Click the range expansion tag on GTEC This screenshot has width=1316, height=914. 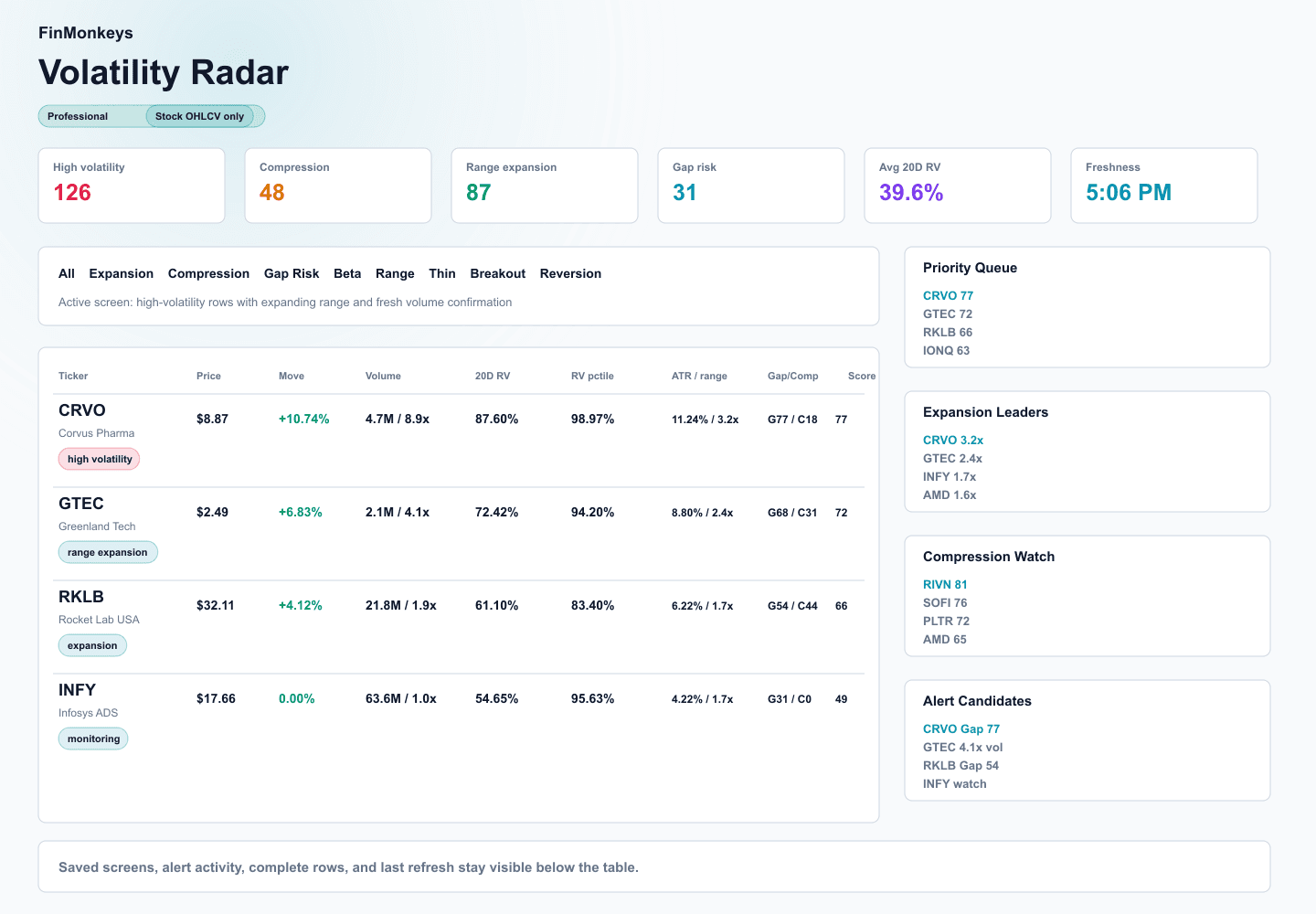click(108, 552)
